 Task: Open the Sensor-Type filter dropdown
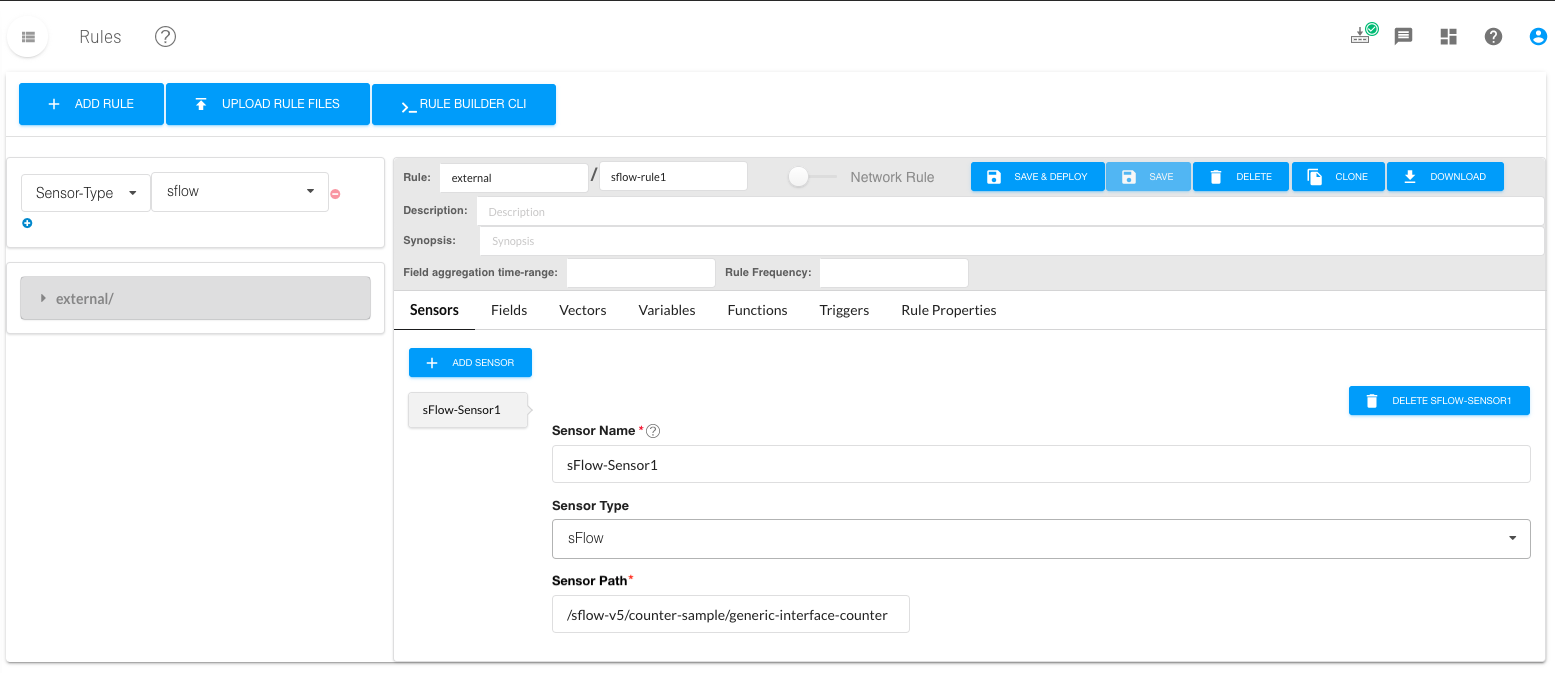coord(86,193)
